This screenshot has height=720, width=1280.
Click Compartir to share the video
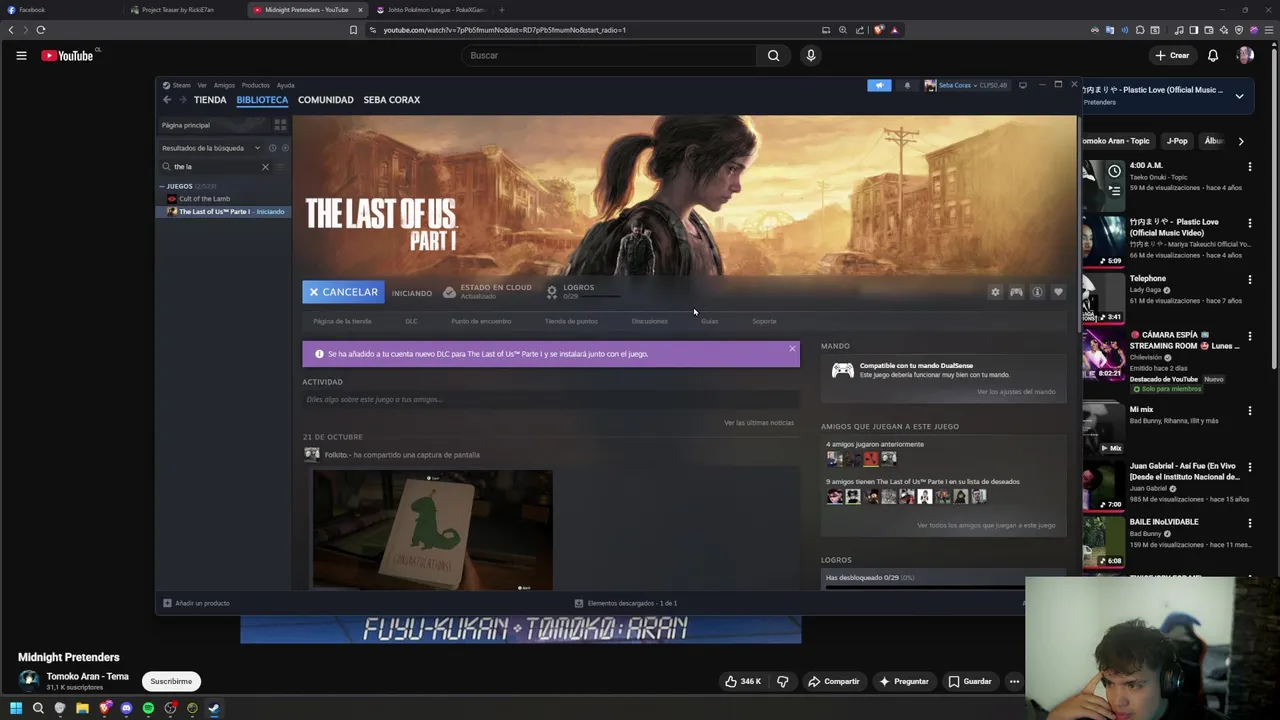coord(833,681)
